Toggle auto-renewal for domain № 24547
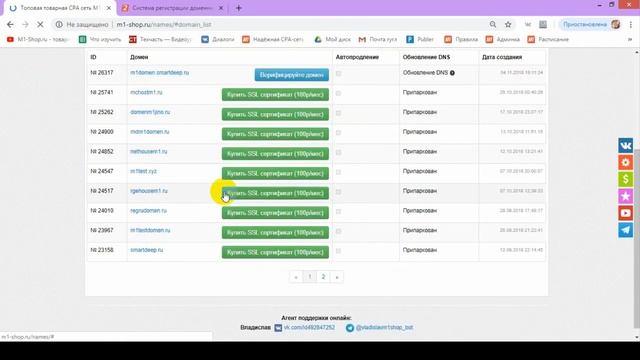The width and height of the screenshot is (640, 360). pyautogui.click(x=338, y=172)
